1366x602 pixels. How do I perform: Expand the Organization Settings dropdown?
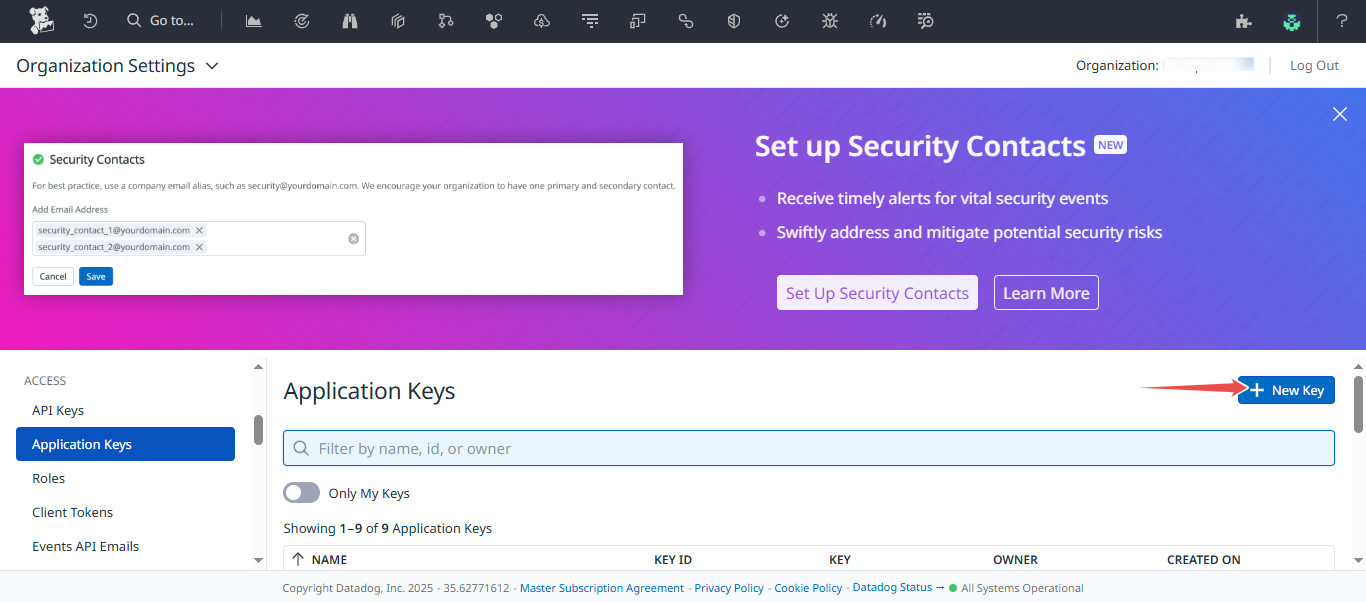[211, 65]
